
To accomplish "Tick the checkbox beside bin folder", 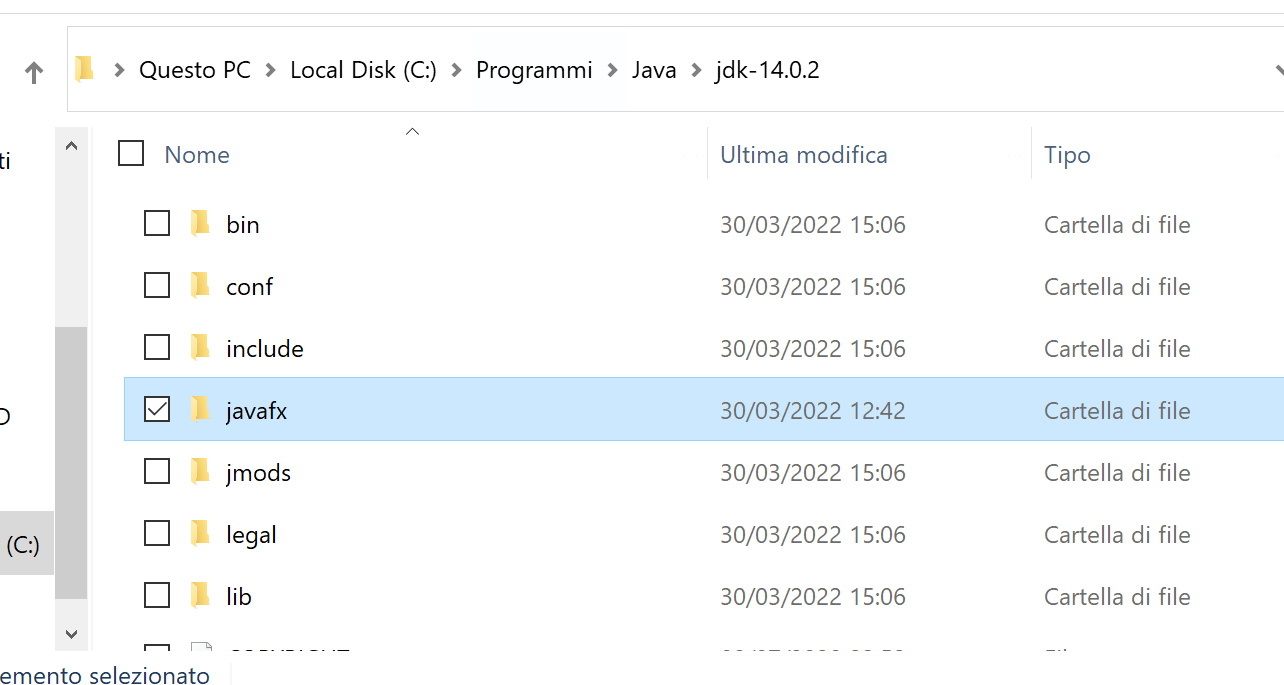I will [x=157, y=223].
